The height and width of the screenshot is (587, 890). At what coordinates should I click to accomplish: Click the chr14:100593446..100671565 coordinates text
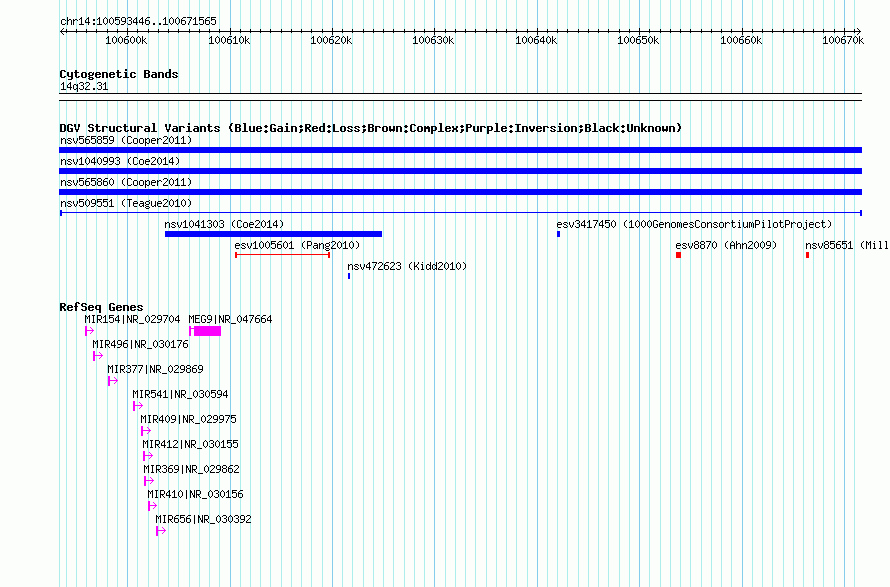[138, 21]
